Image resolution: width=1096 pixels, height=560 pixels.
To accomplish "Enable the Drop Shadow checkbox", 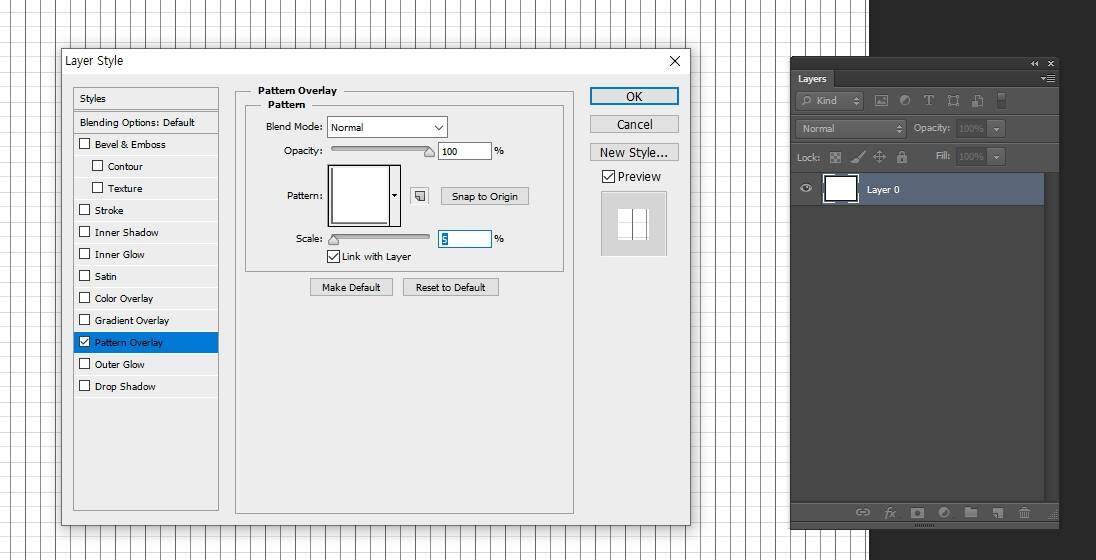I will (85, 386).
